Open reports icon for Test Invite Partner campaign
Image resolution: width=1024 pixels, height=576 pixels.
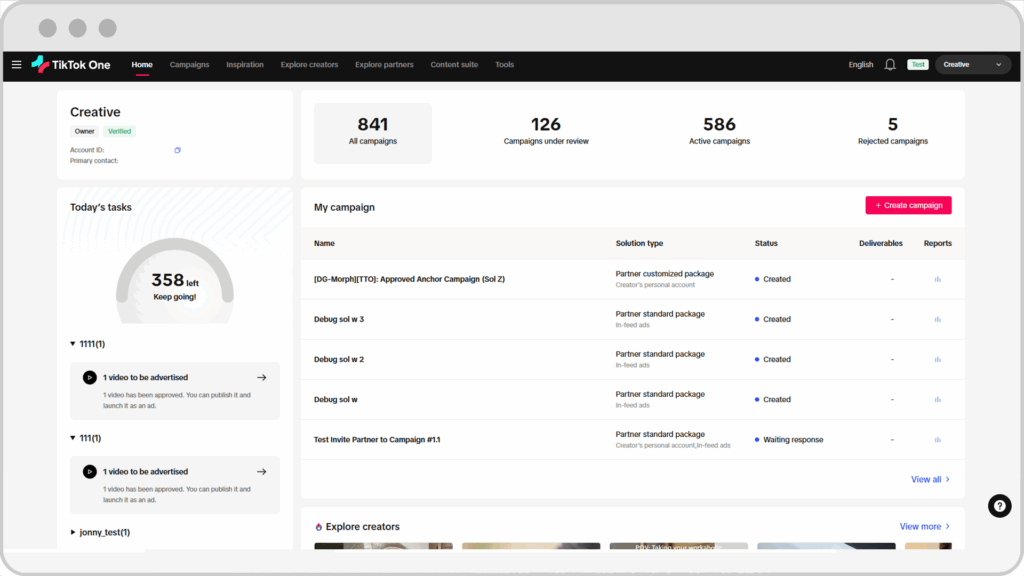(937, 440)
